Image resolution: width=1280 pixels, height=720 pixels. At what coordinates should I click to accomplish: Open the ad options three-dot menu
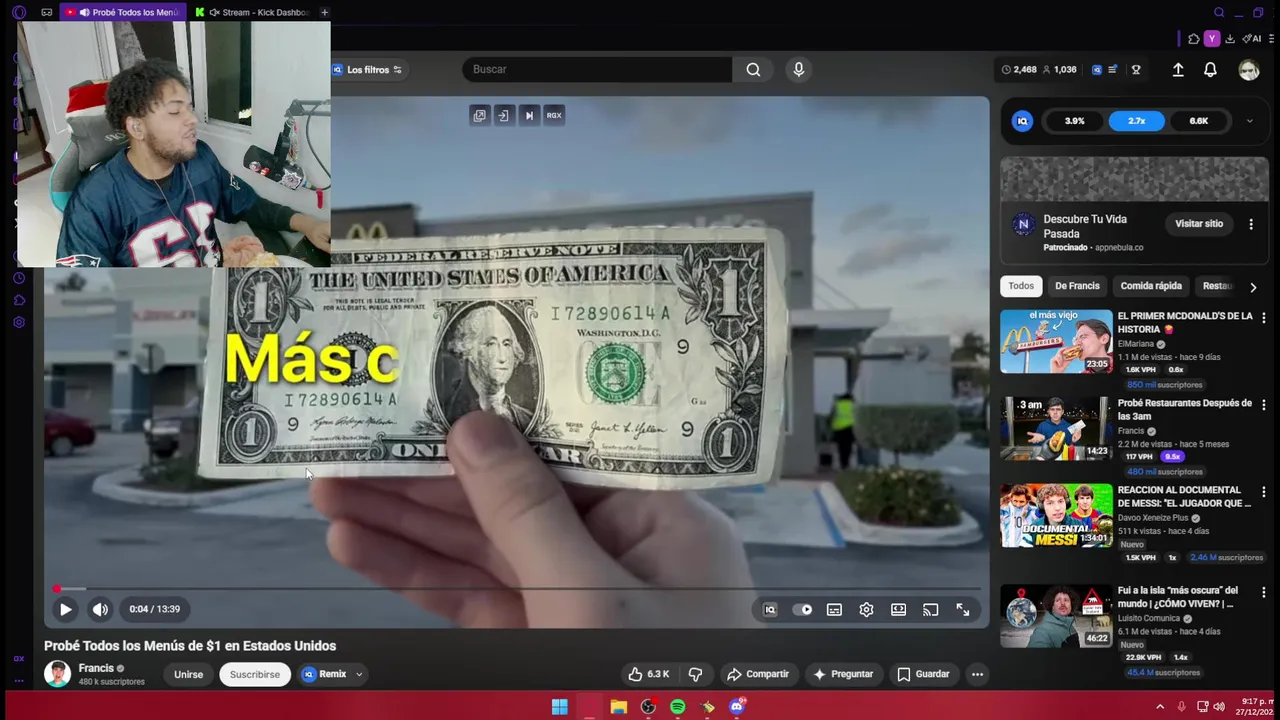pos(1250,224)
